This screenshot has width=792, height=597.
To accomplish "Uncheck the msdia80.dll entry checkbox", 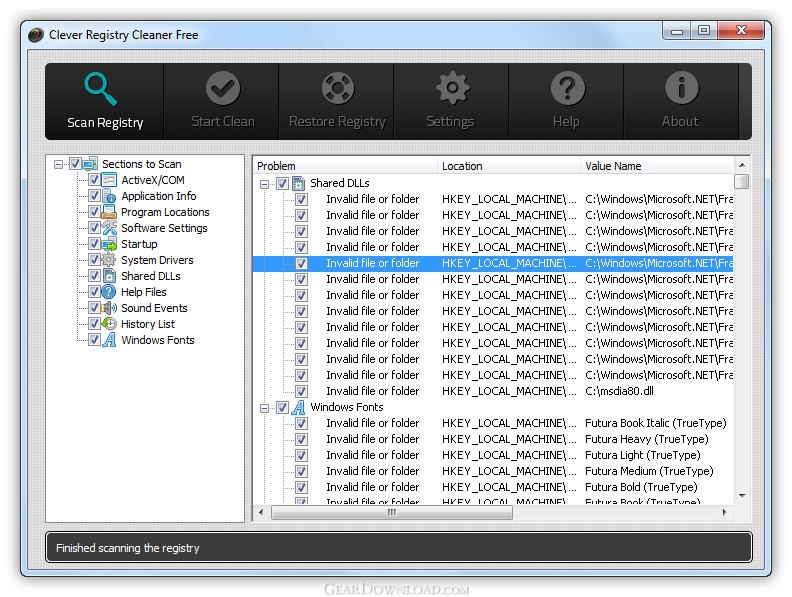I will click(302, 391).
